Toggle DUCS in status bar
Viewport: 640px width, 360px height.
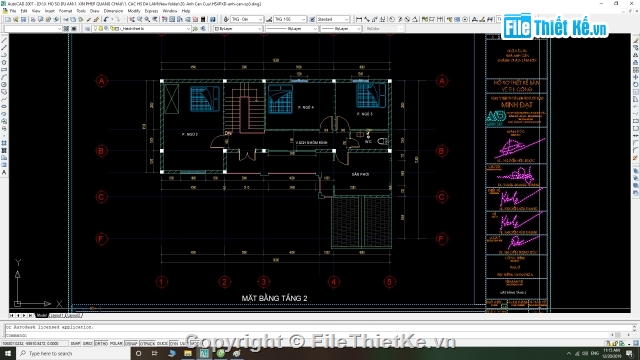(162, 343)
